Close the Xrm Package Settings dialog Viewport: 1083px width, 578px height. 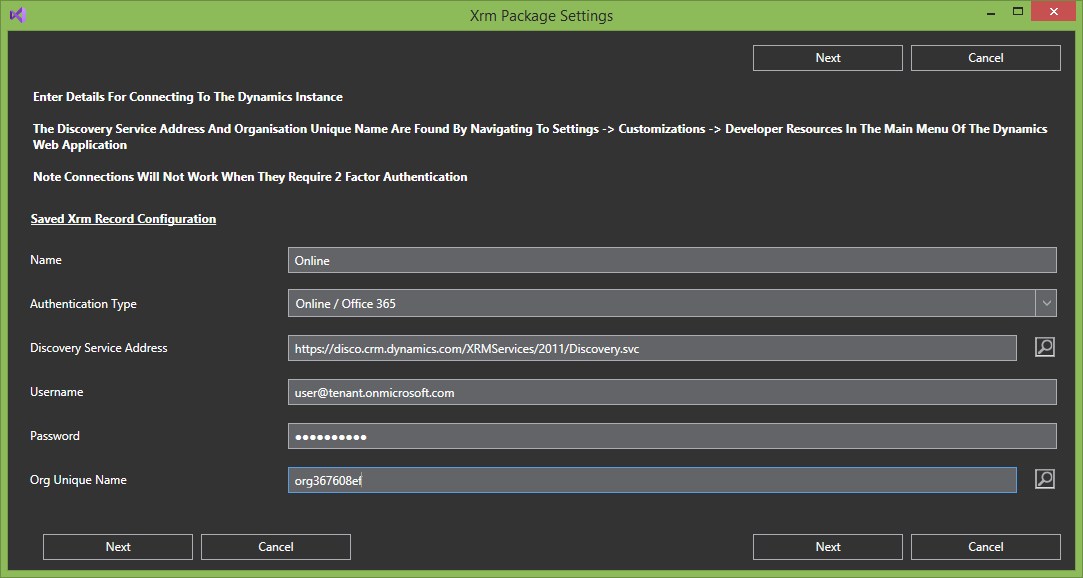[1055, 13]
